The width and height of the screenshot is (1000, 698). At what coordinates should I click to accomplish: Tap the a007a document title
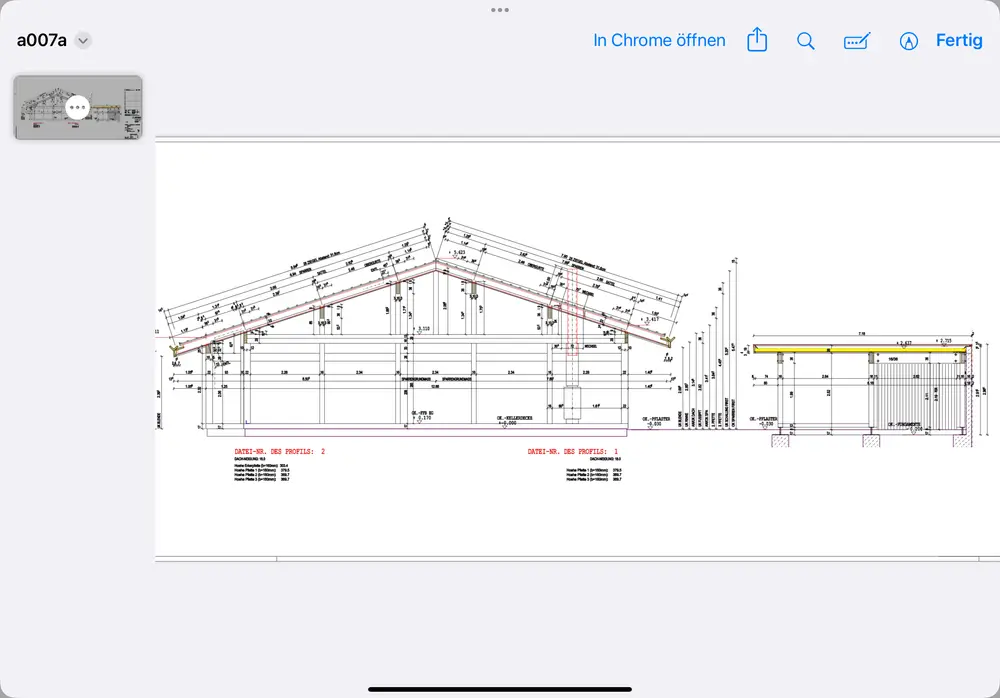(41, 41)
